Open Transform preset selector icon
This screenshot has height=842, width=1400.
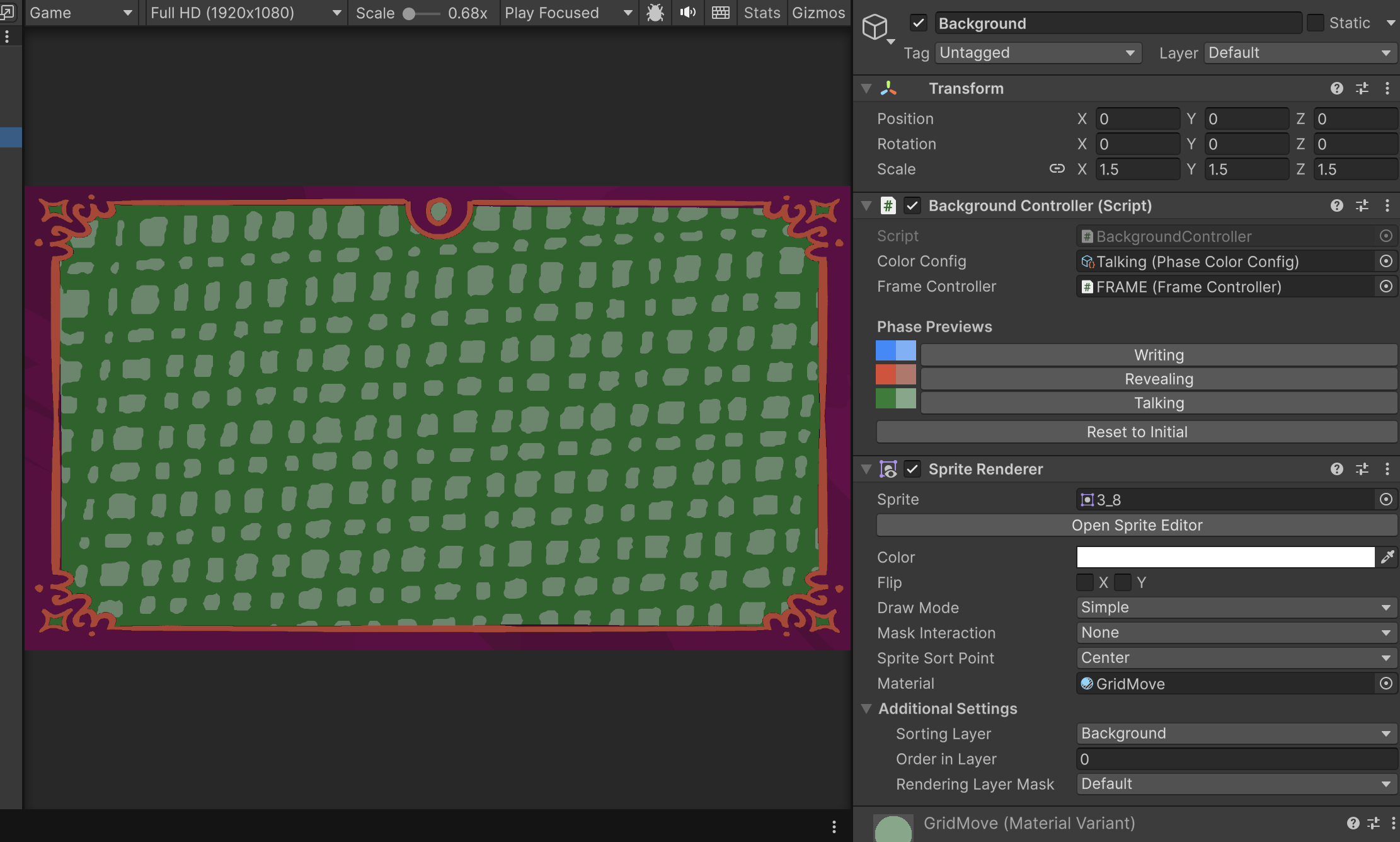coord(1362,88)
